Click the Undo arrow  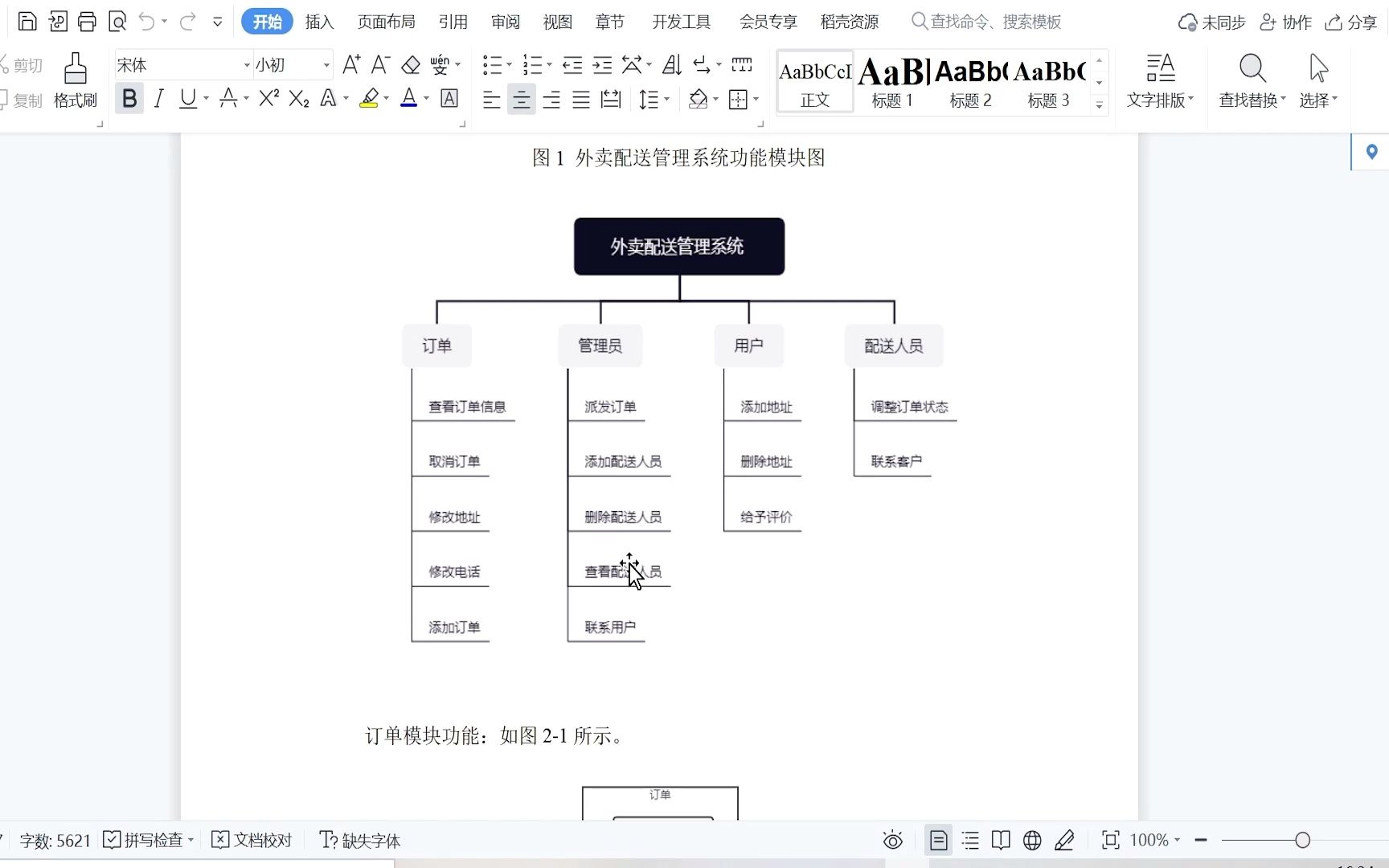pos(146,22)
